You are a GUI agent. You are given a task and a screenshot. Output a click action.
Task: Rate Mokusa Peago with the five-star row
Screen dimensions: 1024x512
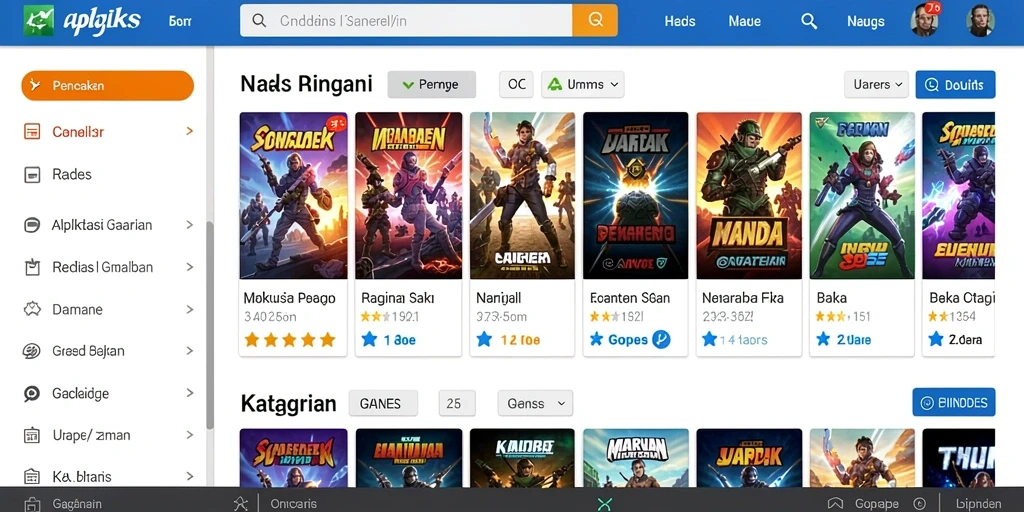(x=289, y=340)
